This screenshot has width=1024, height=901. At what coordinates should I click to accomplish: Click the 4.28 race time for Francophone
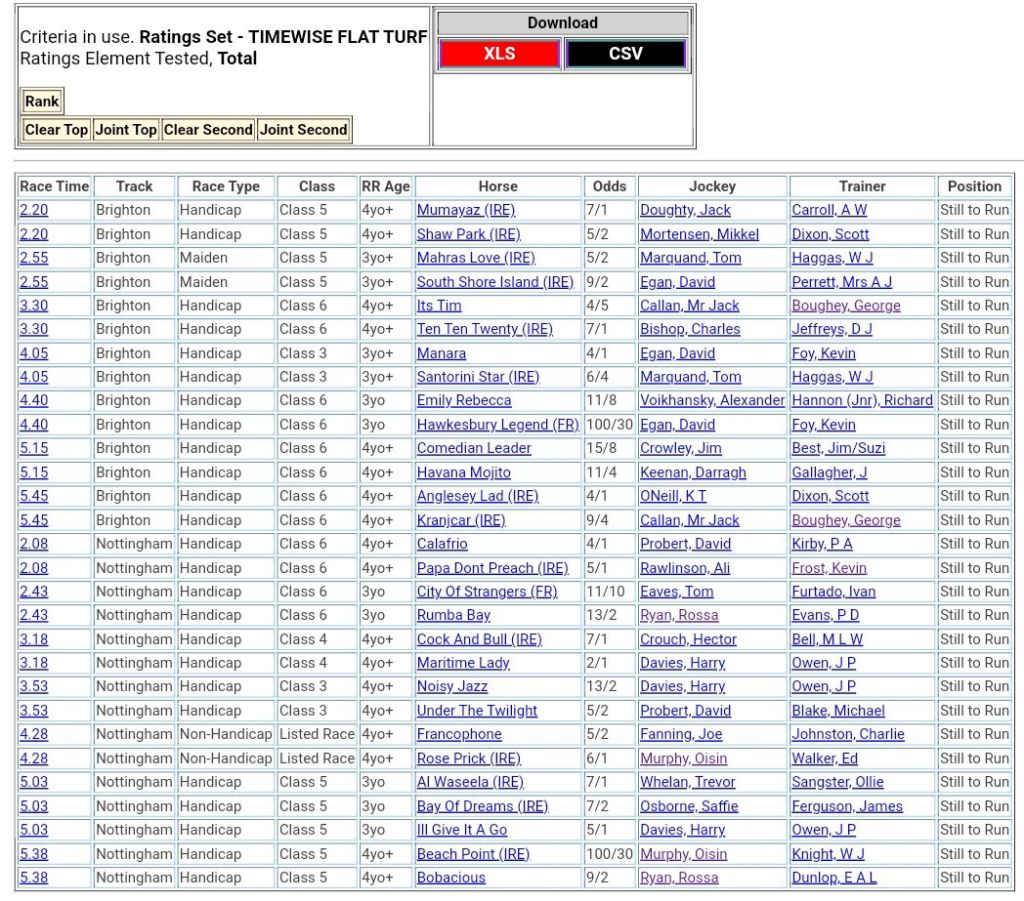[x=33, y=734]
